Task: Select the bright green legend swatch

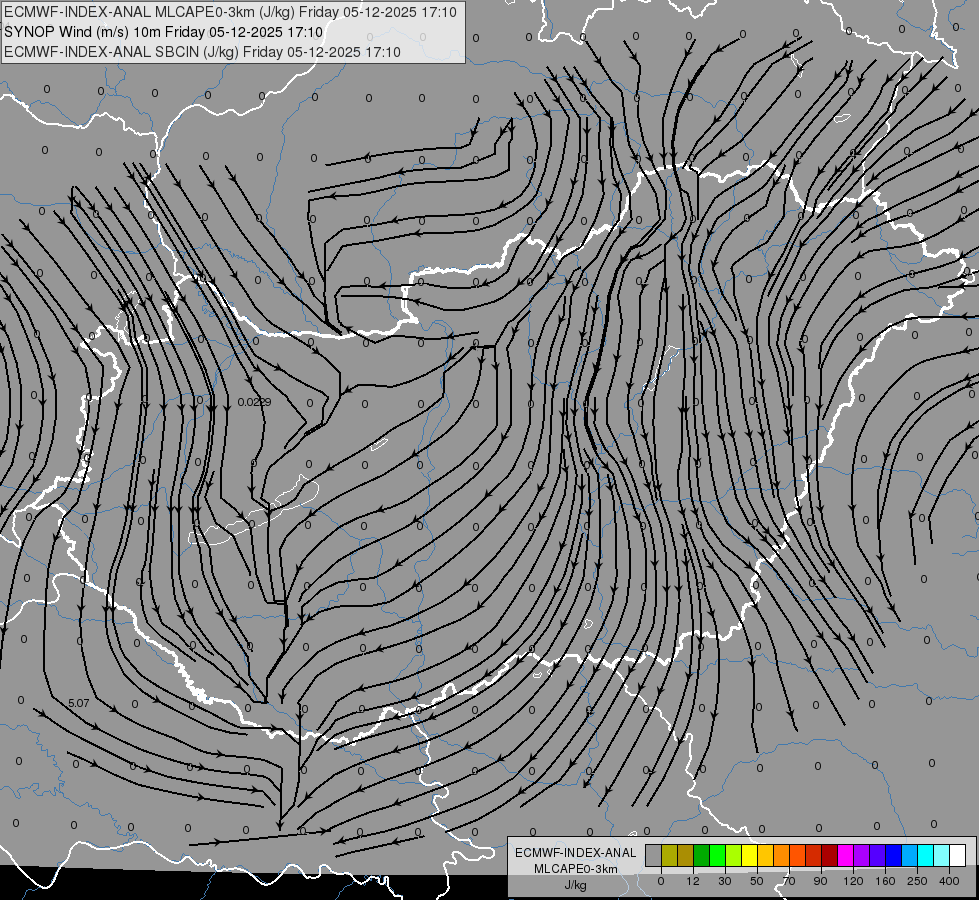Action: coord(718,855)
